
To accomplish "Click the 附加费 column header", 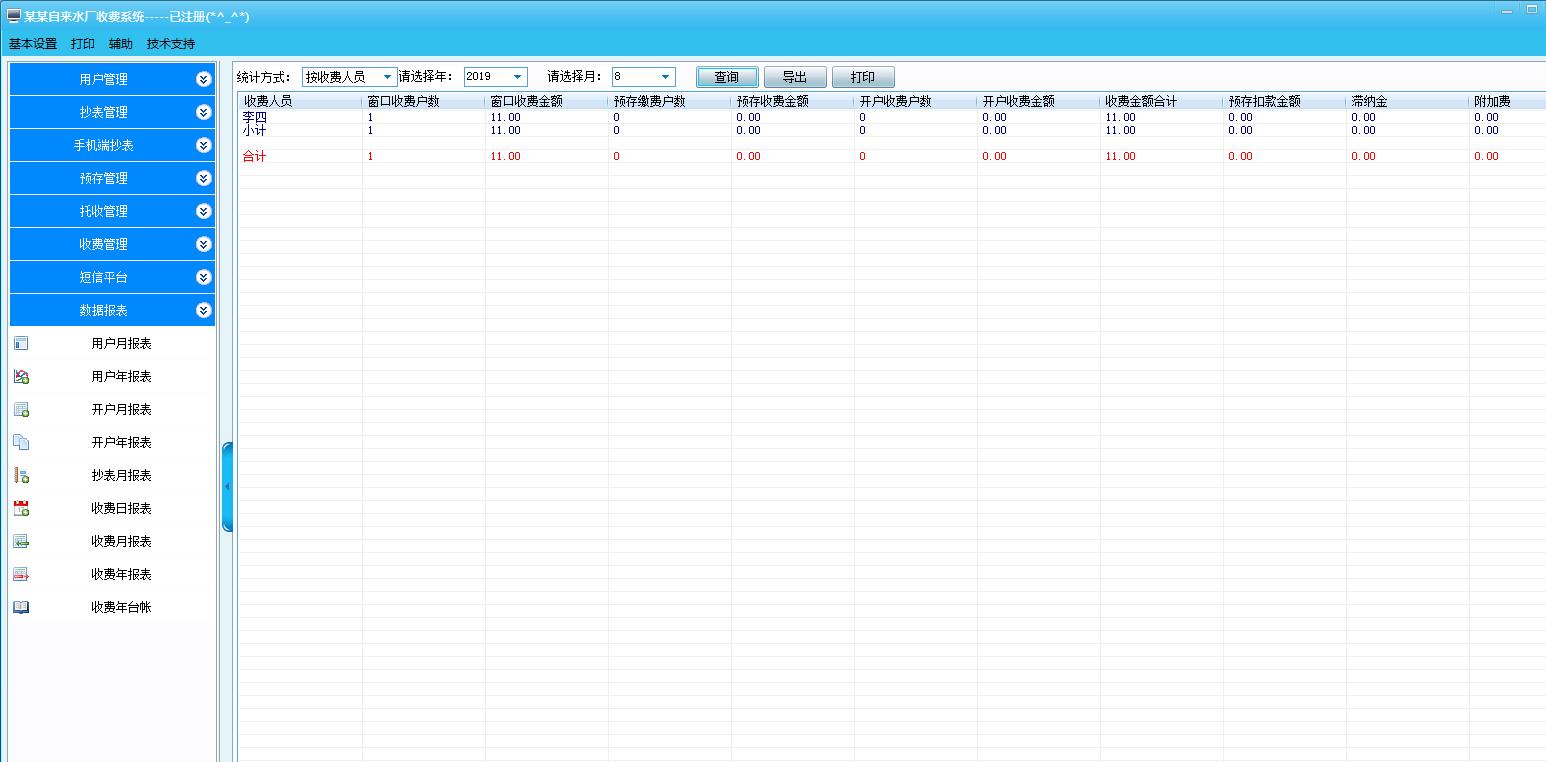I will (1508, 101).
